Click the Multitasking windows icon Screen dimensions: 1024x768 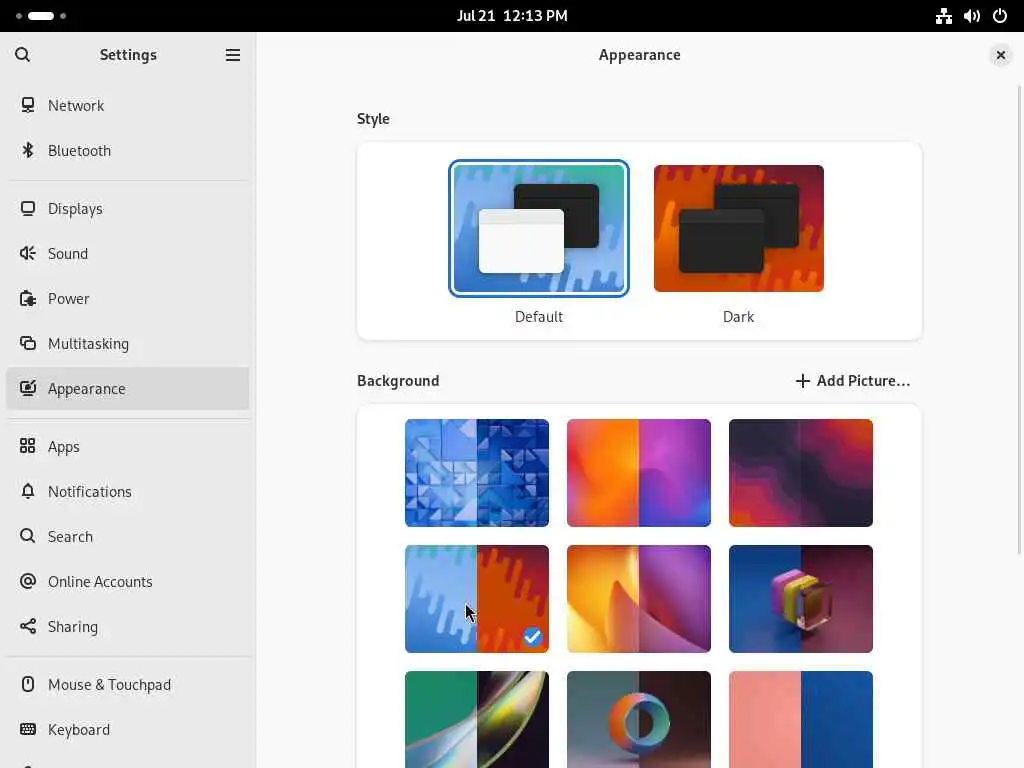pos(27,344)
